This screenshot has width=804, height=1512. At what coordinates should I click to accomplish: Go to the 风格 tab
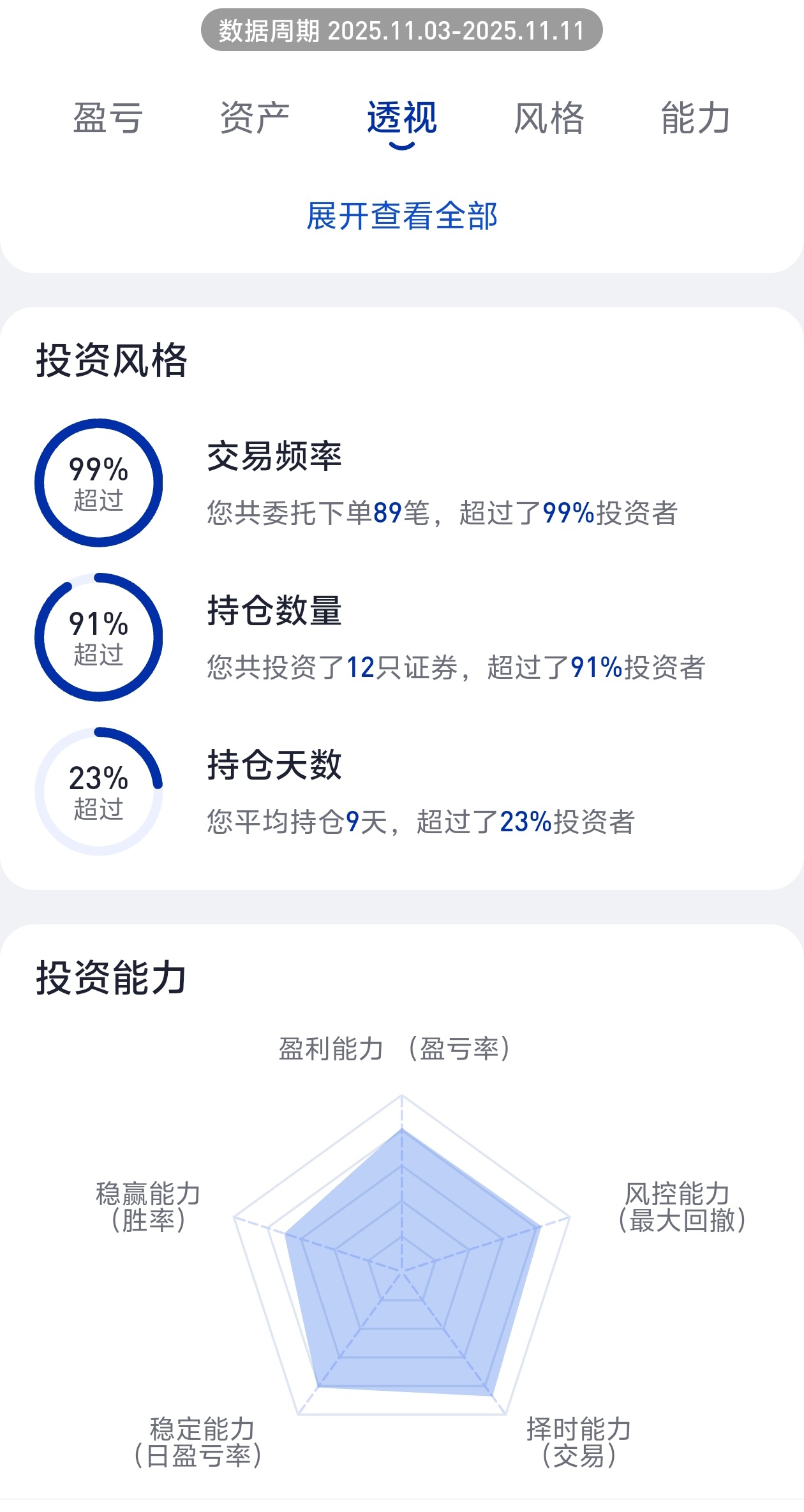(549, 119)
